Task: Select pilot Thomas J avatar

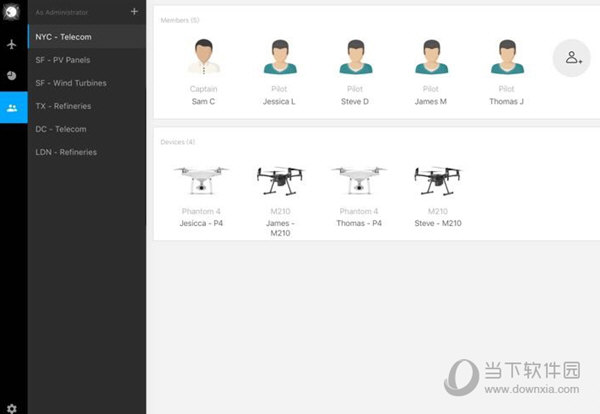Action: (x=507, y=57)
